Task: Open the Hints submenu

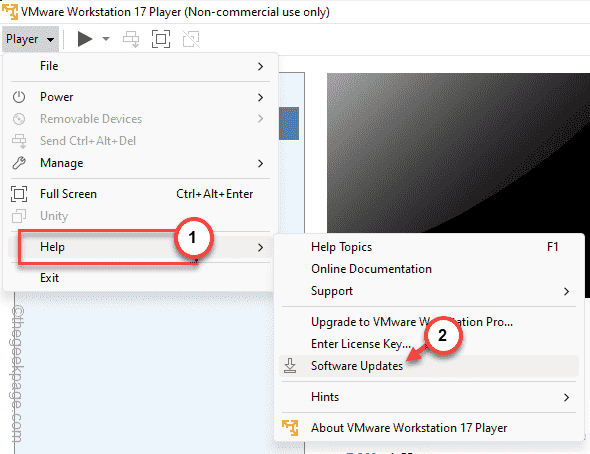Action: point(429,397)
